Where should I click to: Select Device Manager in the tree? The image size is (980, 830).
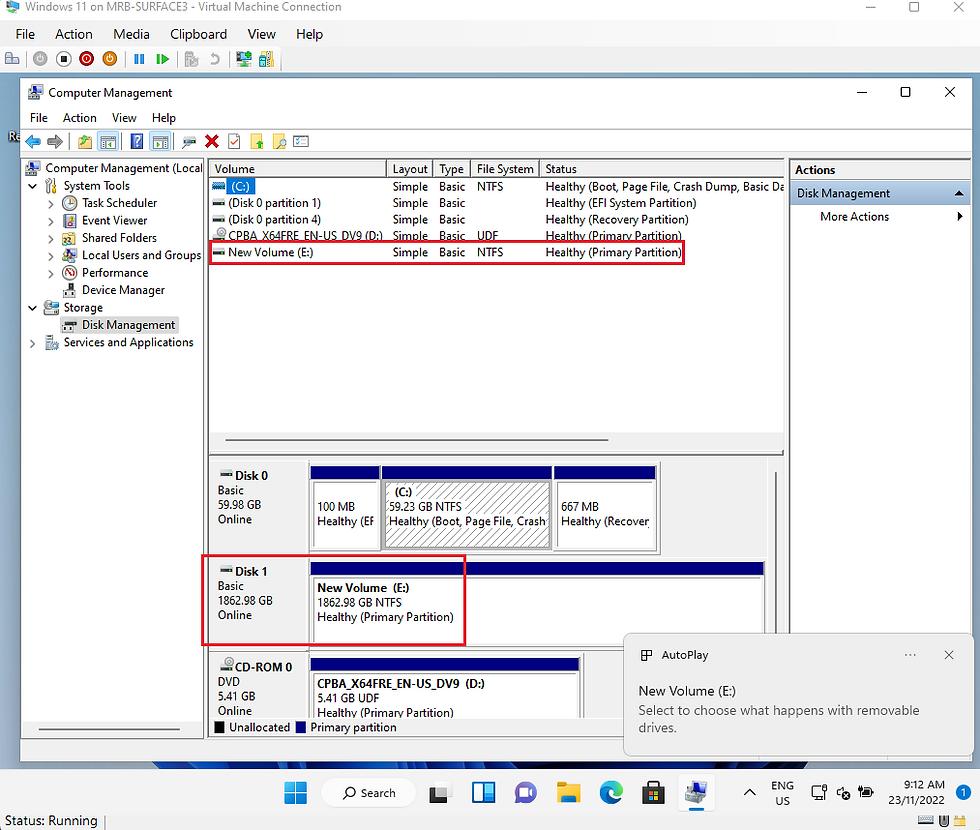coord(123,290)
